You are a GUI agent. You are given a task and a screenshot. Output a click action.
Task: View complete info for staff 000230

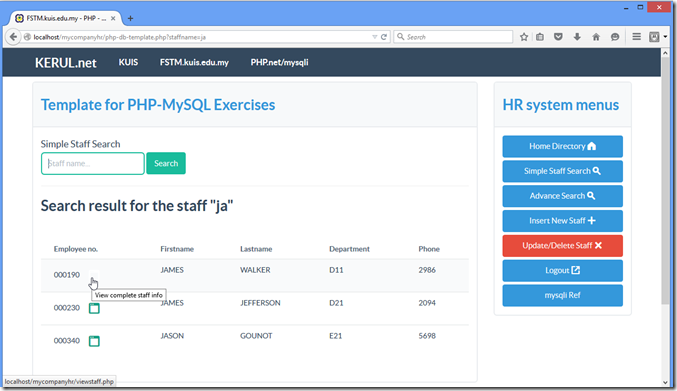[x=94, y=308]
